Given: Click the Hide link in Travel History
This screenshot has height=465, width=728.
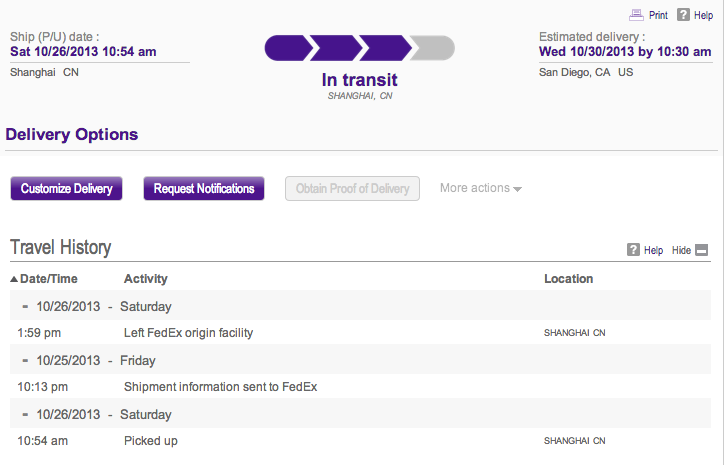Looking at the screenshot, I should (x=681, y=250).
